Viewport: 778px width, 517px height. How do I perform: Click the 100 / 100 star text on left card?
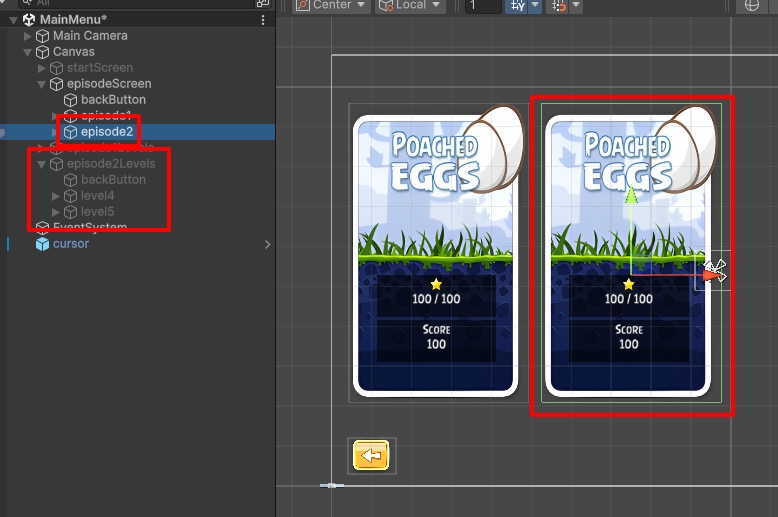click(436, 299)
